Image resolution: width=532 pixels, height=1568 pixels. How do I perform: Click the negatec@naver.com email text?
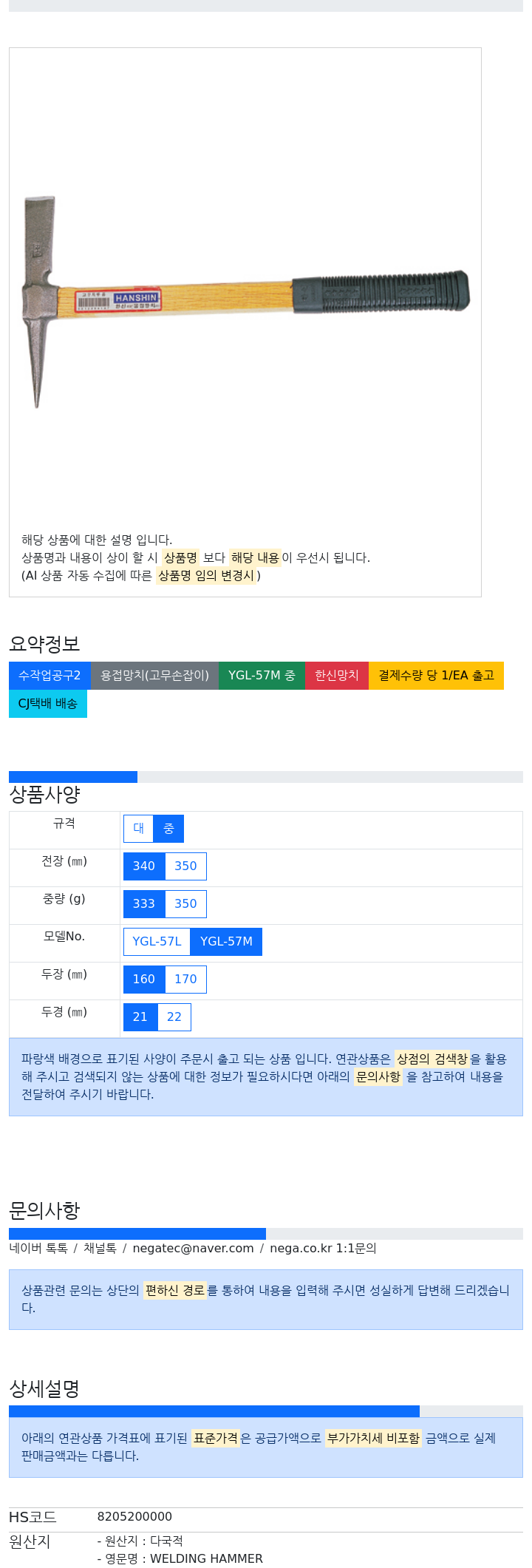(x=193, y=1249)
